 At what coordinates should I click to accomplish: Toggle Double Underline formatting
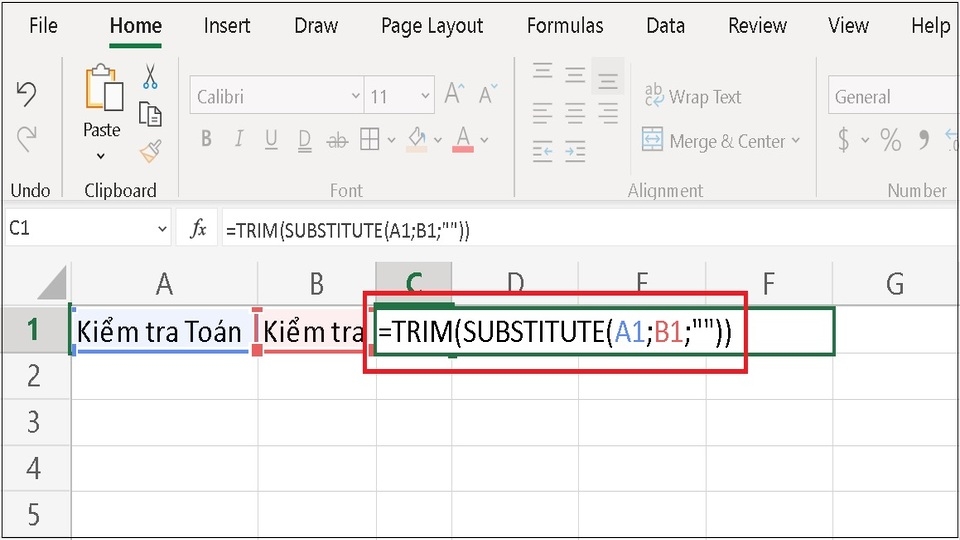coord(304,141)
